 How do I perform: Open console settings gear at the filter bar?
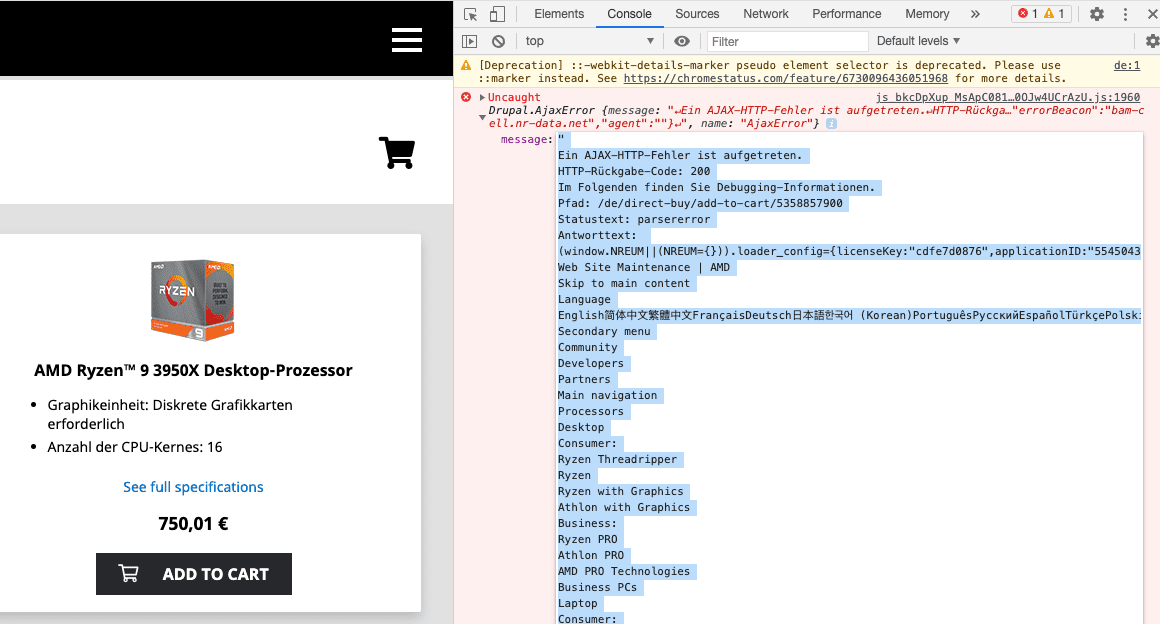tap(1152, 41)
